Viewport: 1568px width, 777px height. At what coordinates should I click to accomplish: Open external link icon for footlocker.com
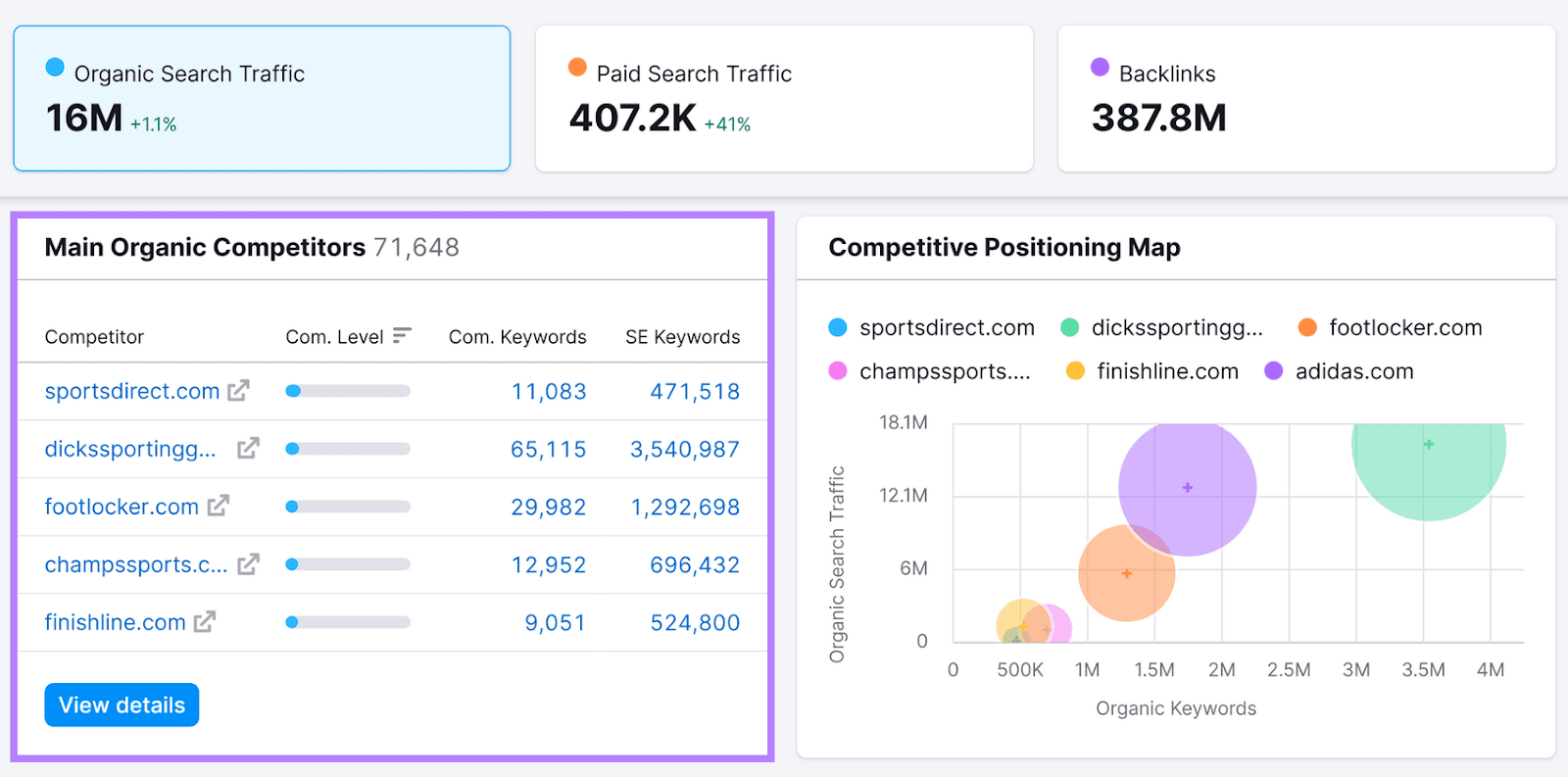click(x=218, y=506)
